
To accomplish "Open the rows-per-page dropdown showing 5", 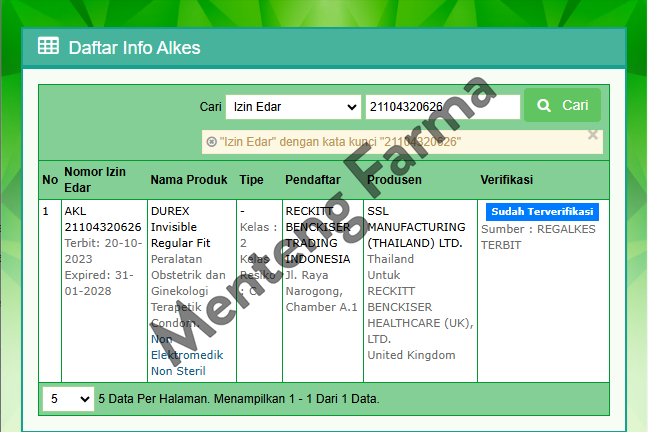I will pos(68,399).
